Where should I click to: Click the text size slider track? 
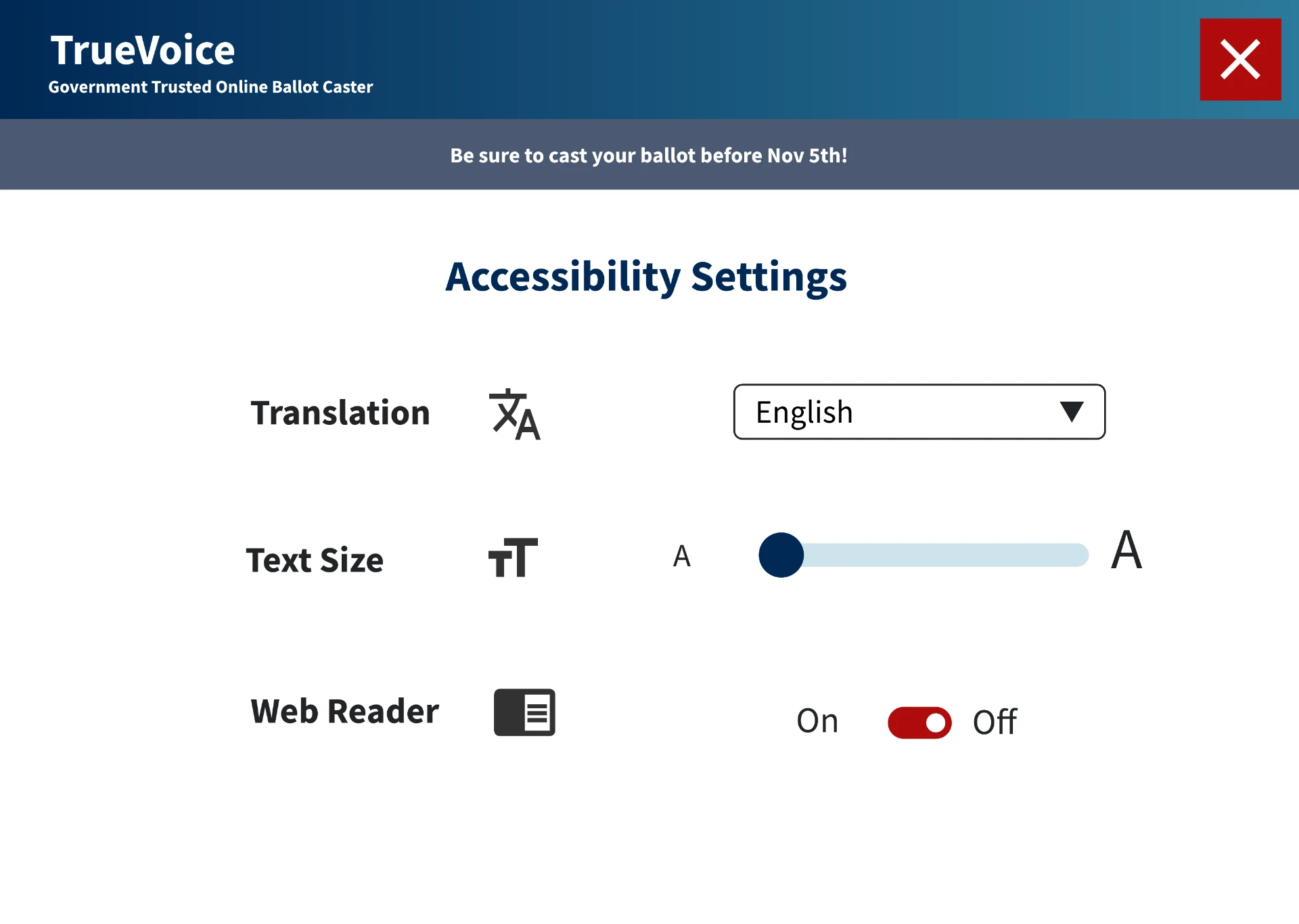[924, 555]
